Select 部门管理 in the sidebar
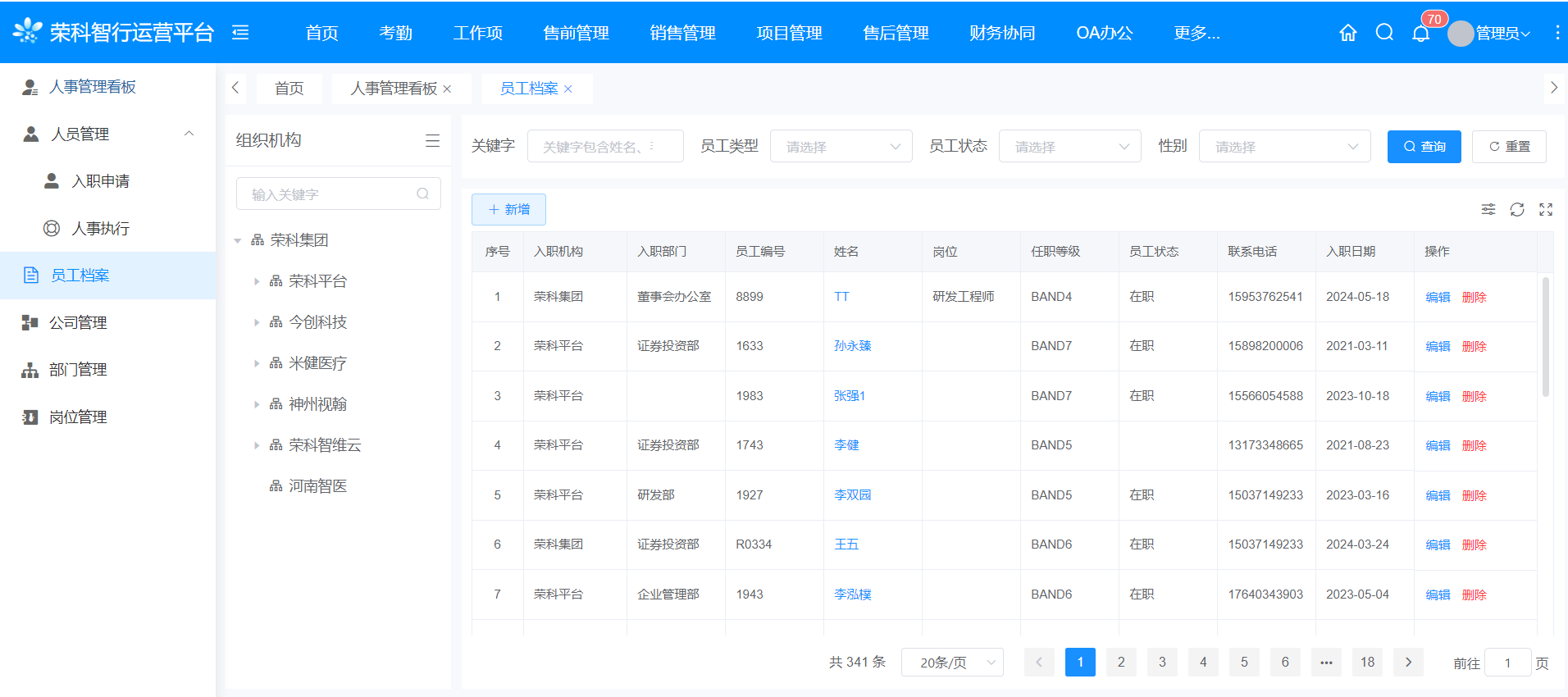Image resolution: width=1568 pixels, height=697 pixels. pos(78,370)
